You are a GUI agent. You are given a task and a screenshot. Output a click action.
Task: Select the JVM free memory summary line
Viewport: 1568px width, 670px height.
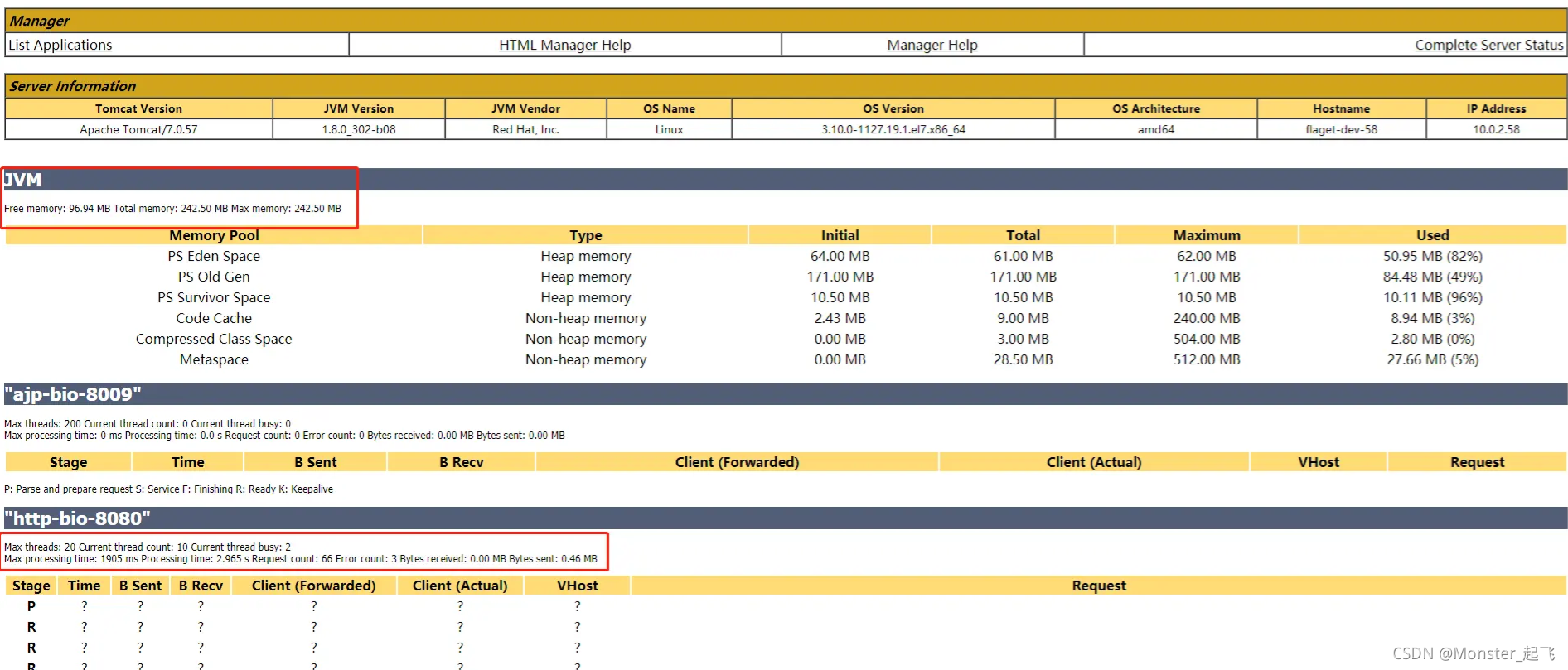pyautogui.click(x=172, y=209)
